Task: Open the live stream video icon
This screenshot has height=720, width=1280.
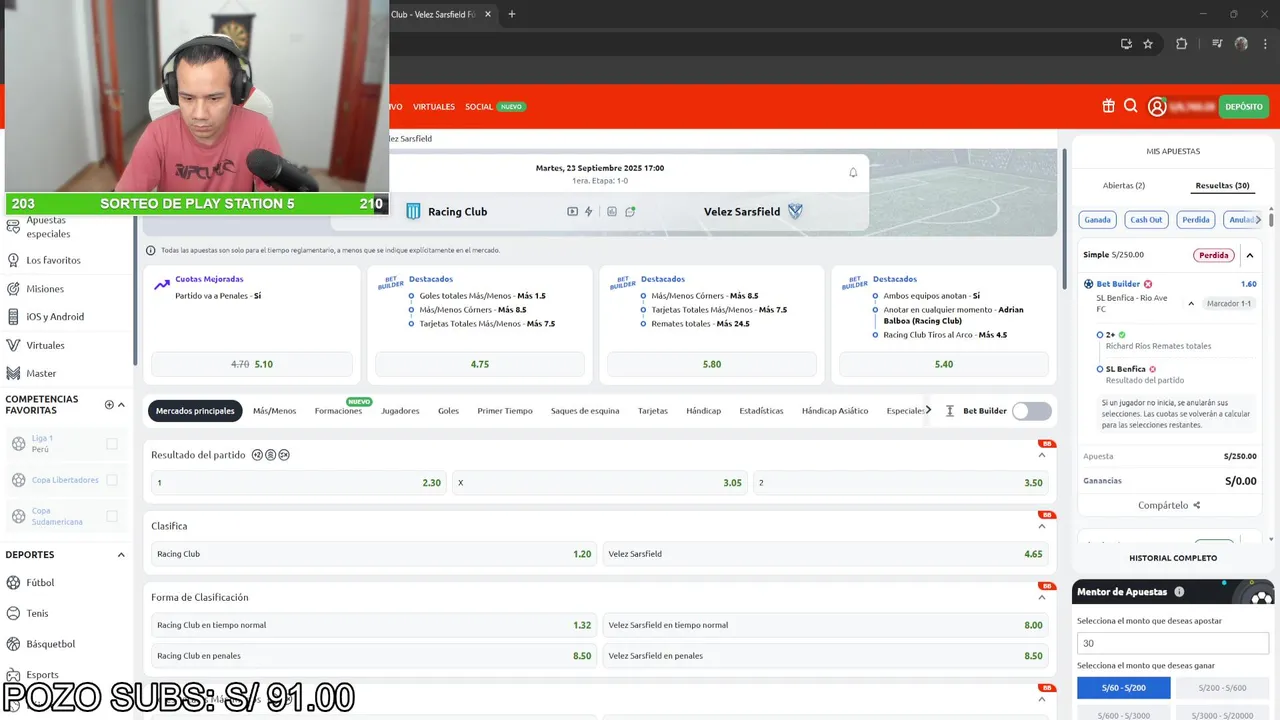Action: (572, 212)
